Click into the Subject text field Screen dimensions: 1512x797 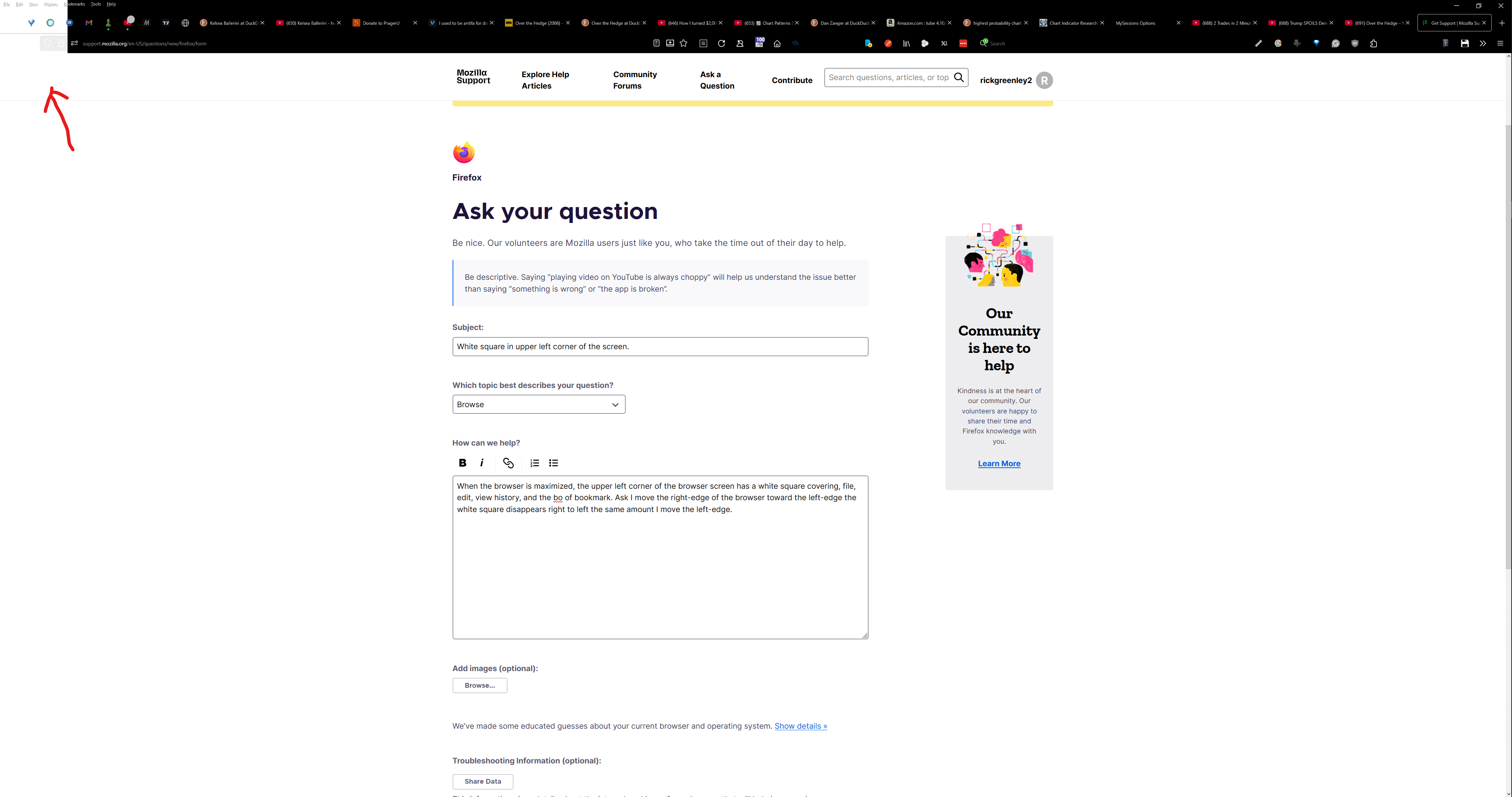pyautogui.click(x=660, y=347)
